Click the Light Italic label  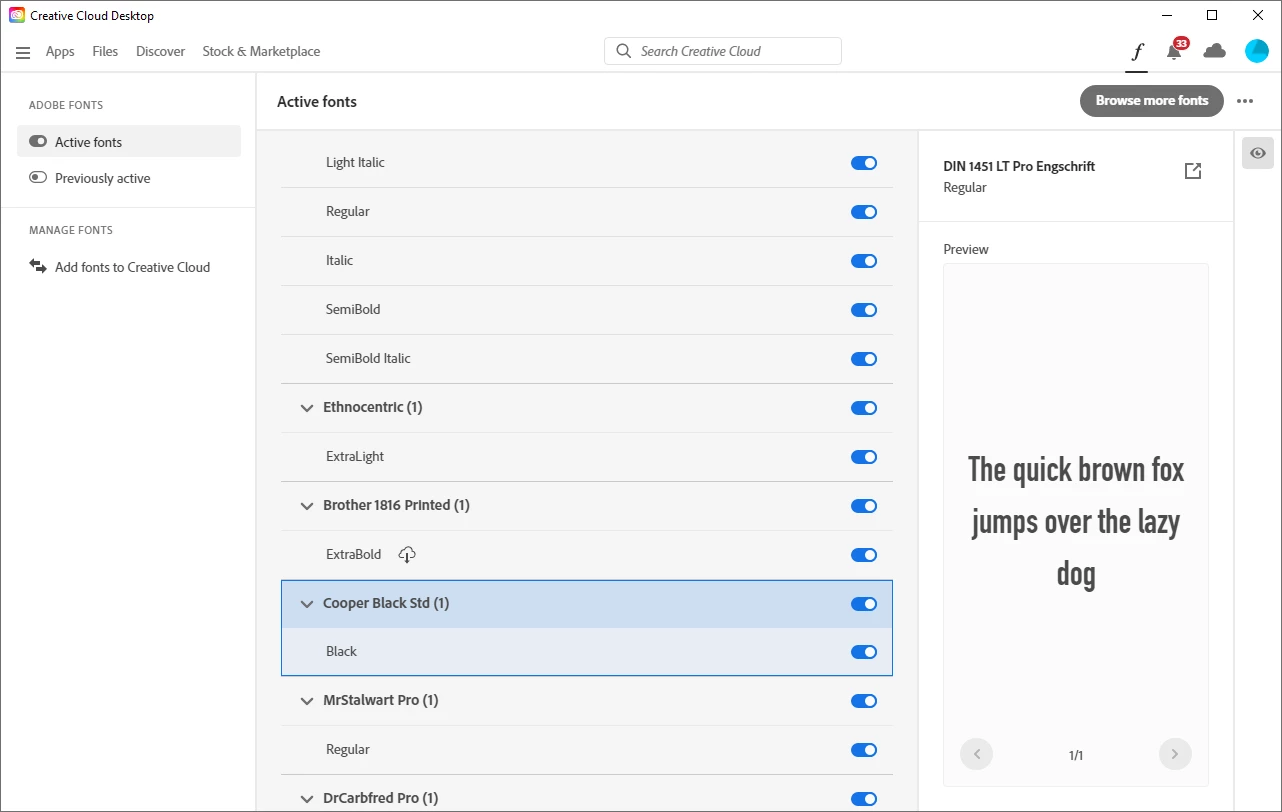pos(355,162)
